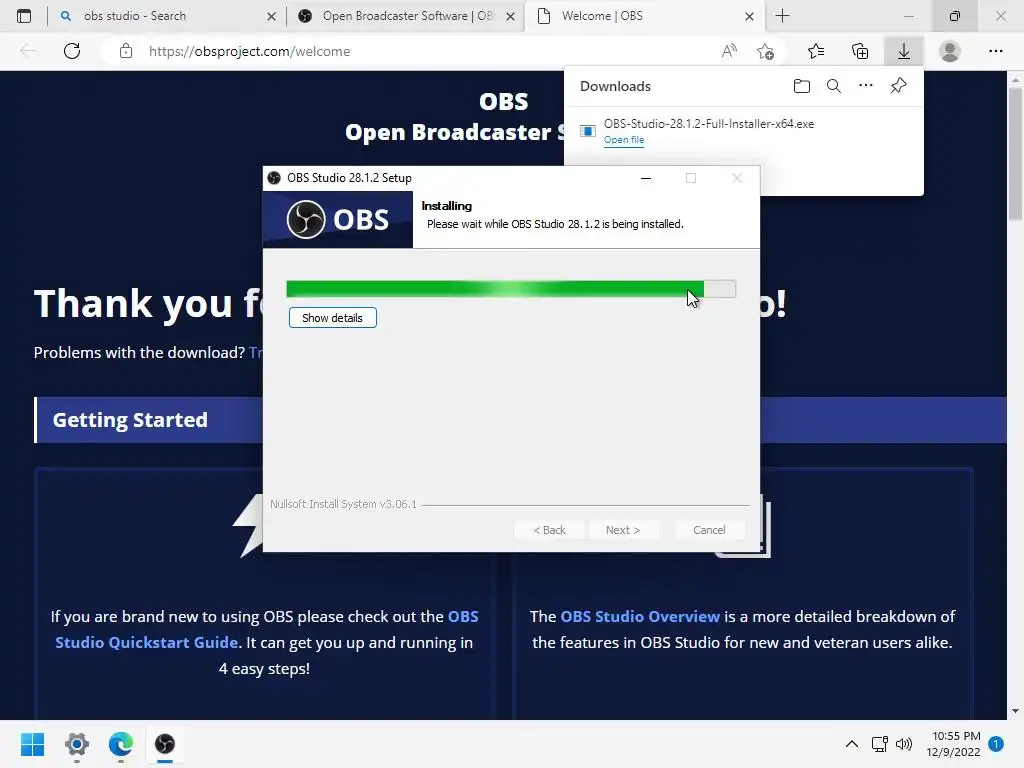The width and height of the screenshot is (1024, 768).
Task: Close the obs studio Search tab
Action: (272, 16)
